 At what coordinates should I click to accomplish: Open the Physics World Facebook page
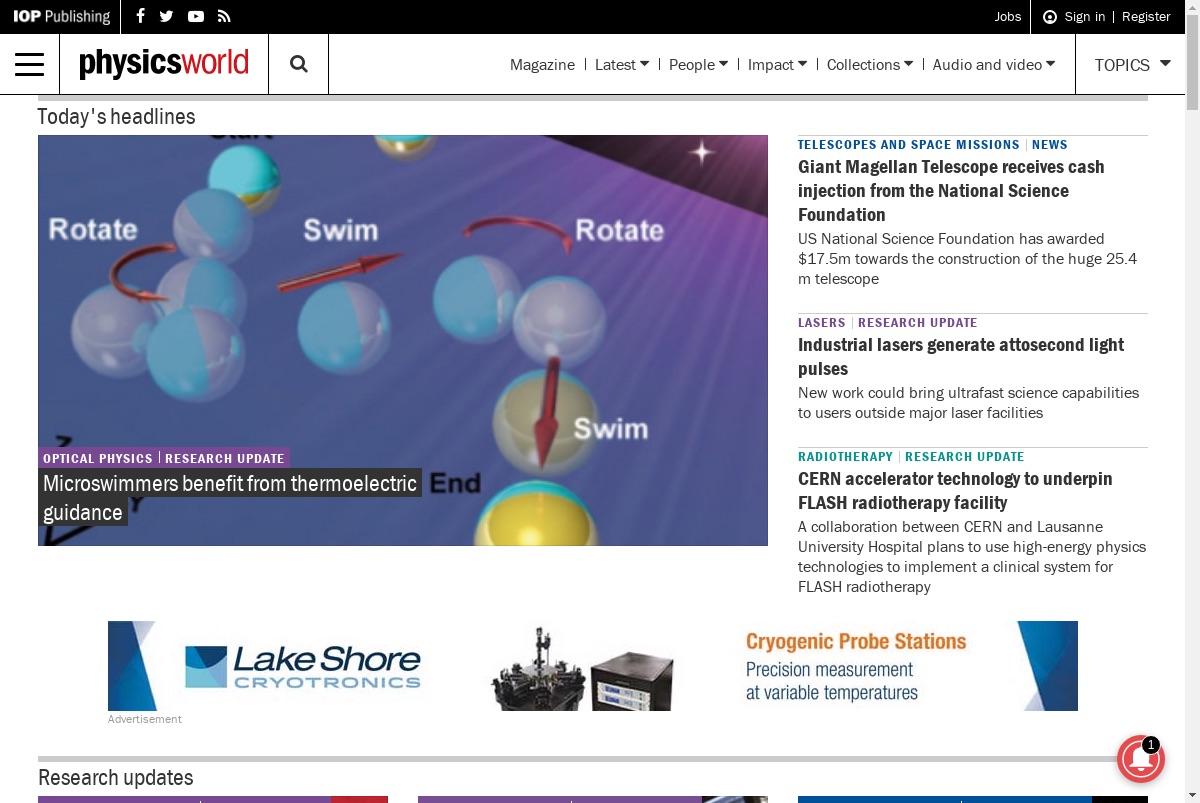click(140, 16)
